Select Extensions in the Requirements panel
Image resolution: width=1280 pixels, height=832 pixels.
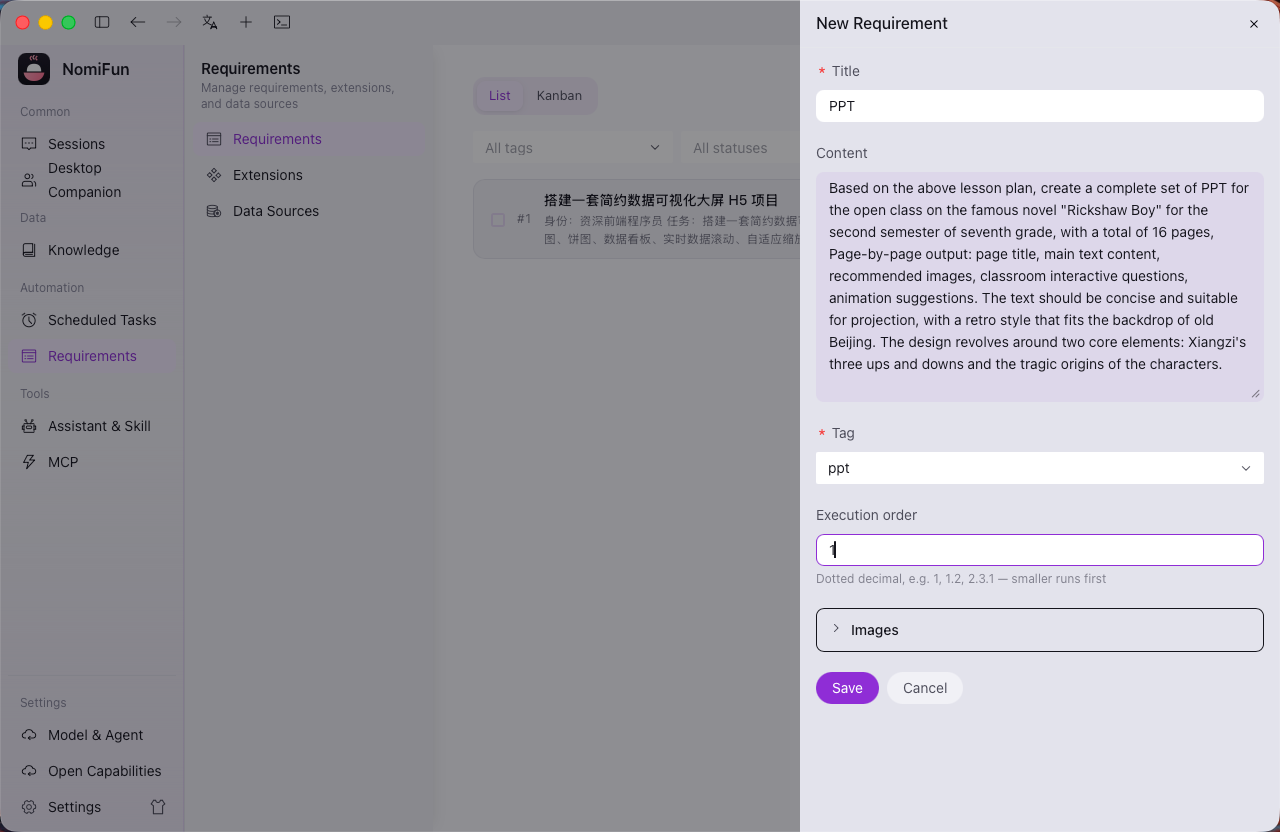[309, 175]
